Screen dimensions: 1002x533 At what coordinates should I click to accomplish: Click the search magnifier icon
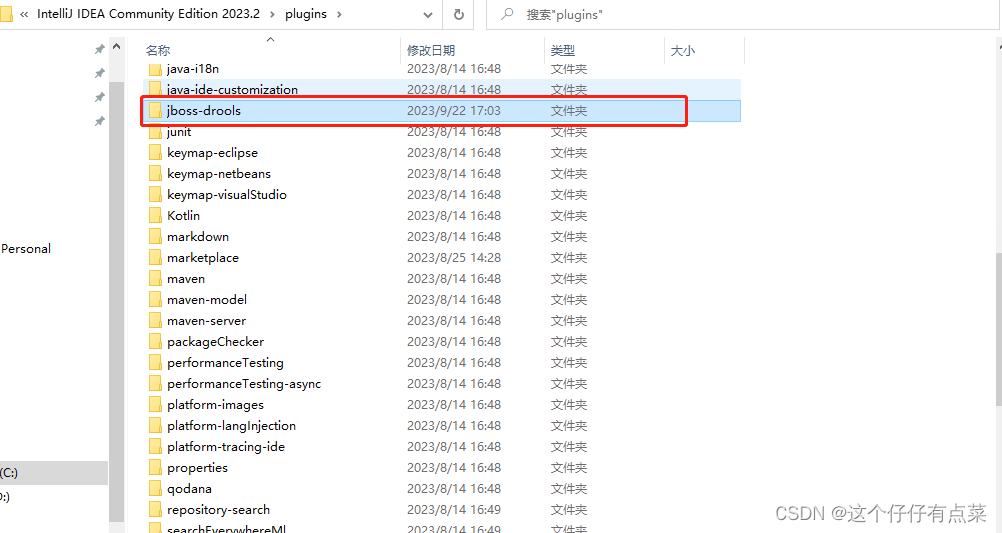click(507, 13)
